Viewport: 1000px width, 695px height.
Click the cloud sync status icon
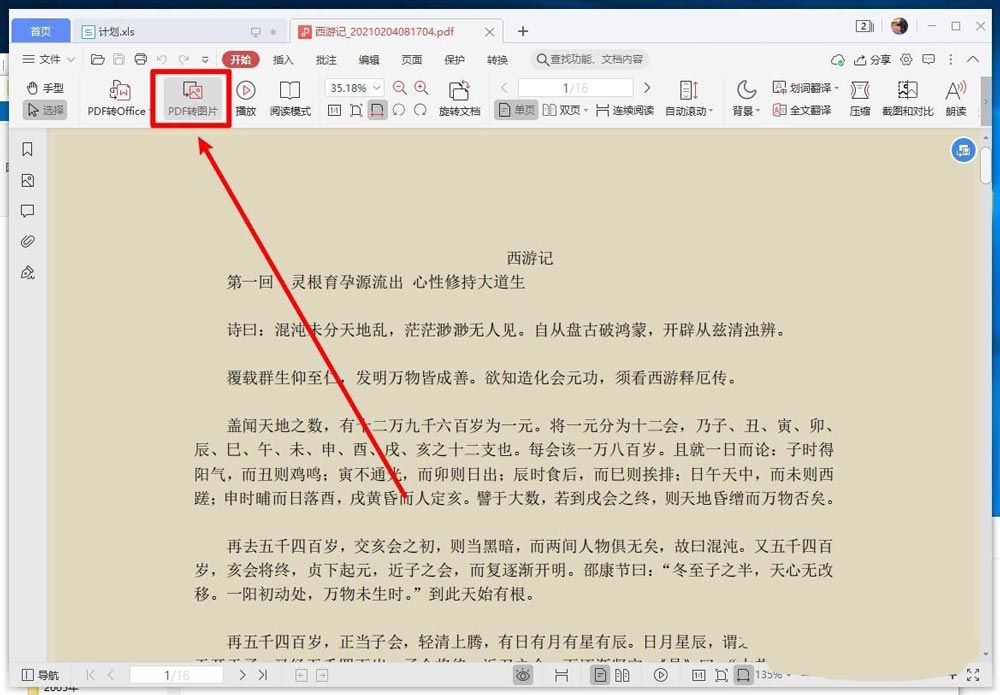tap(837, 59)
